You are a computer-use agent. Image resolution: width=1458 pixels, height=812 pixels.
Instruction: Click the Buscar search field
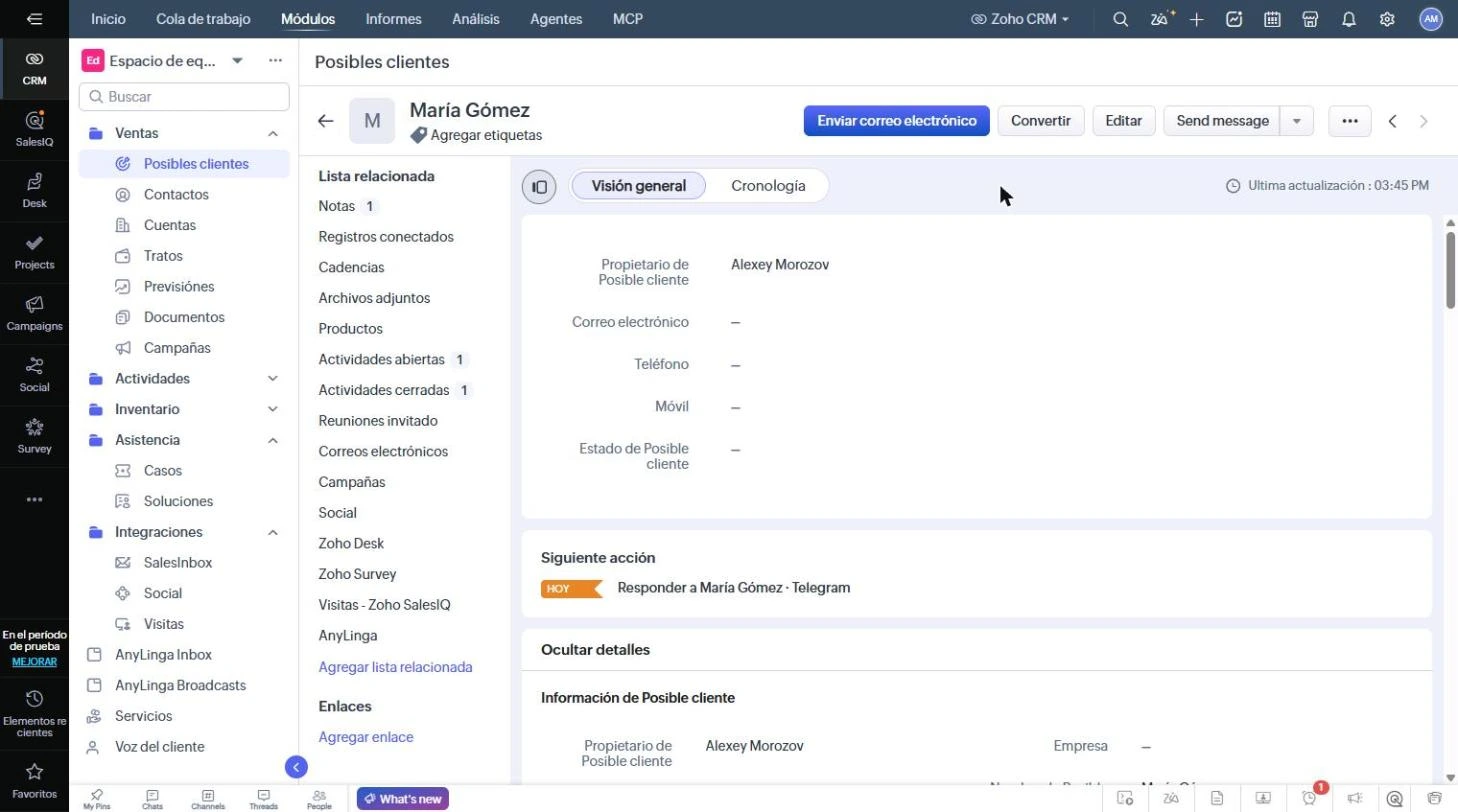(184, 97)
